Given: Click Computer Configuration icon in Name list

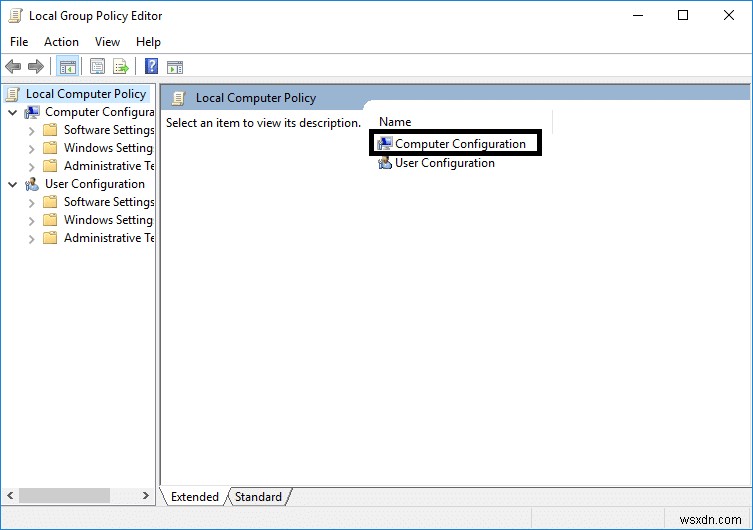Looking at the screenshot, I should click(x=385, y=144).
